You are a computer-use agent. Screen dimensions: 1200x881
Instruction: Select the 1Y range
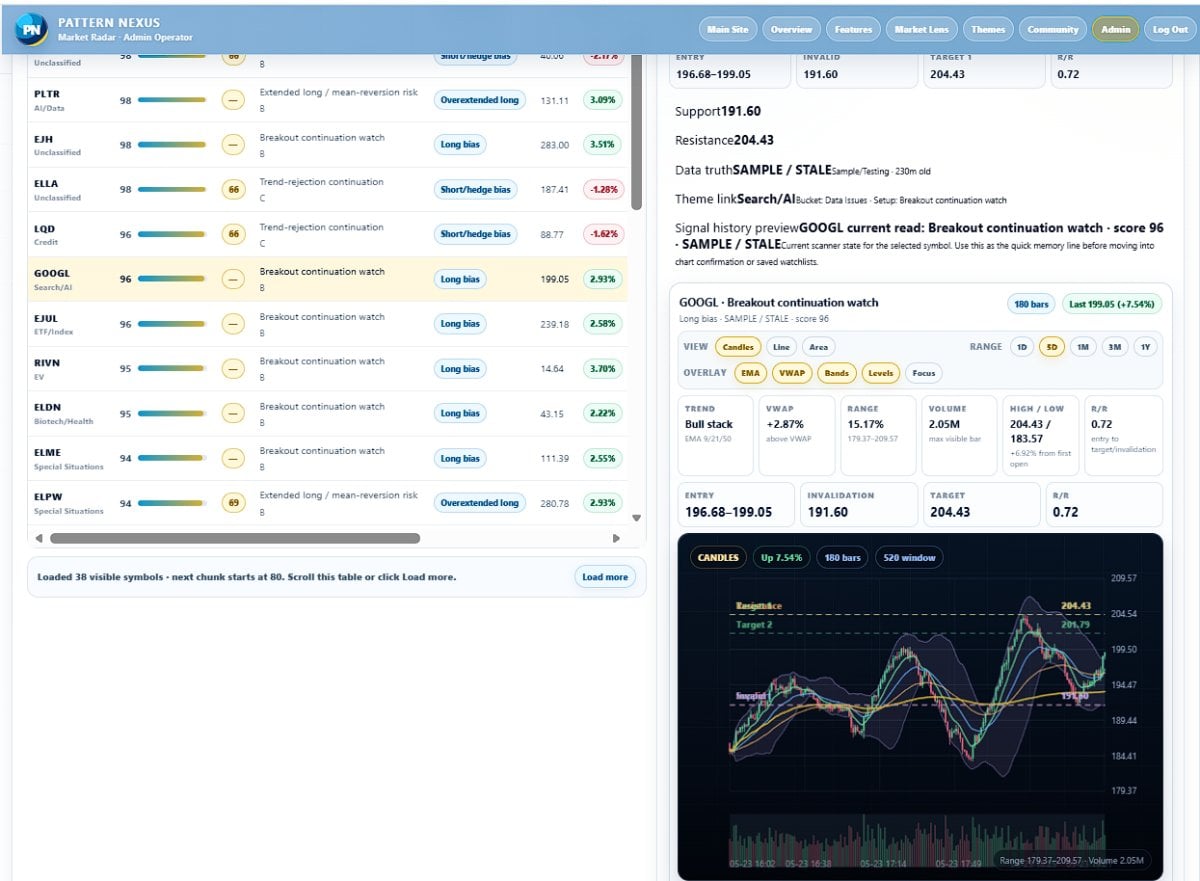(x=1145, y=347)
